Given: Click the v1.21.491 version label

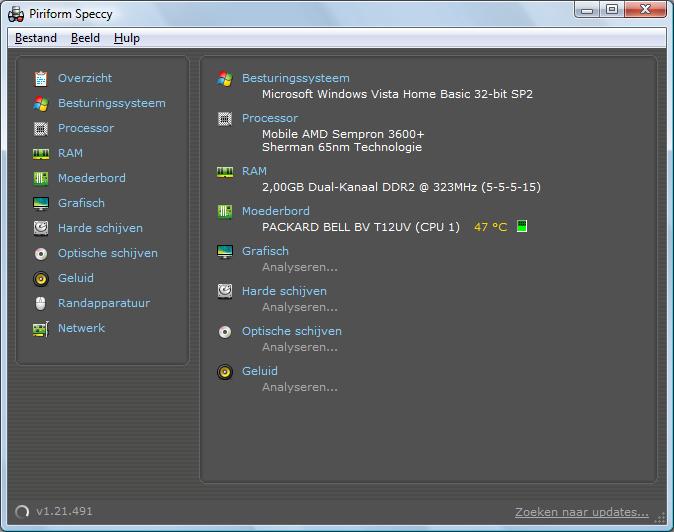Looking at the screenshot, I should [64, 511].
